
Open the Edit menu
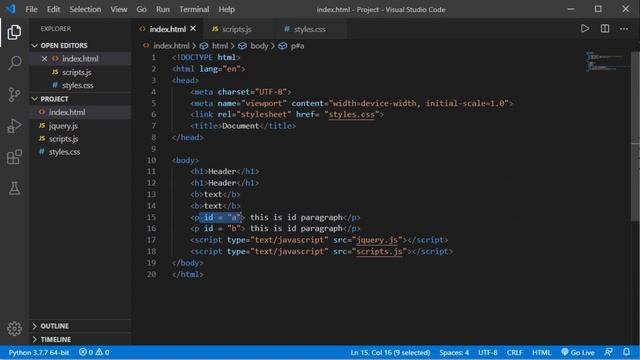pos(53,9)
